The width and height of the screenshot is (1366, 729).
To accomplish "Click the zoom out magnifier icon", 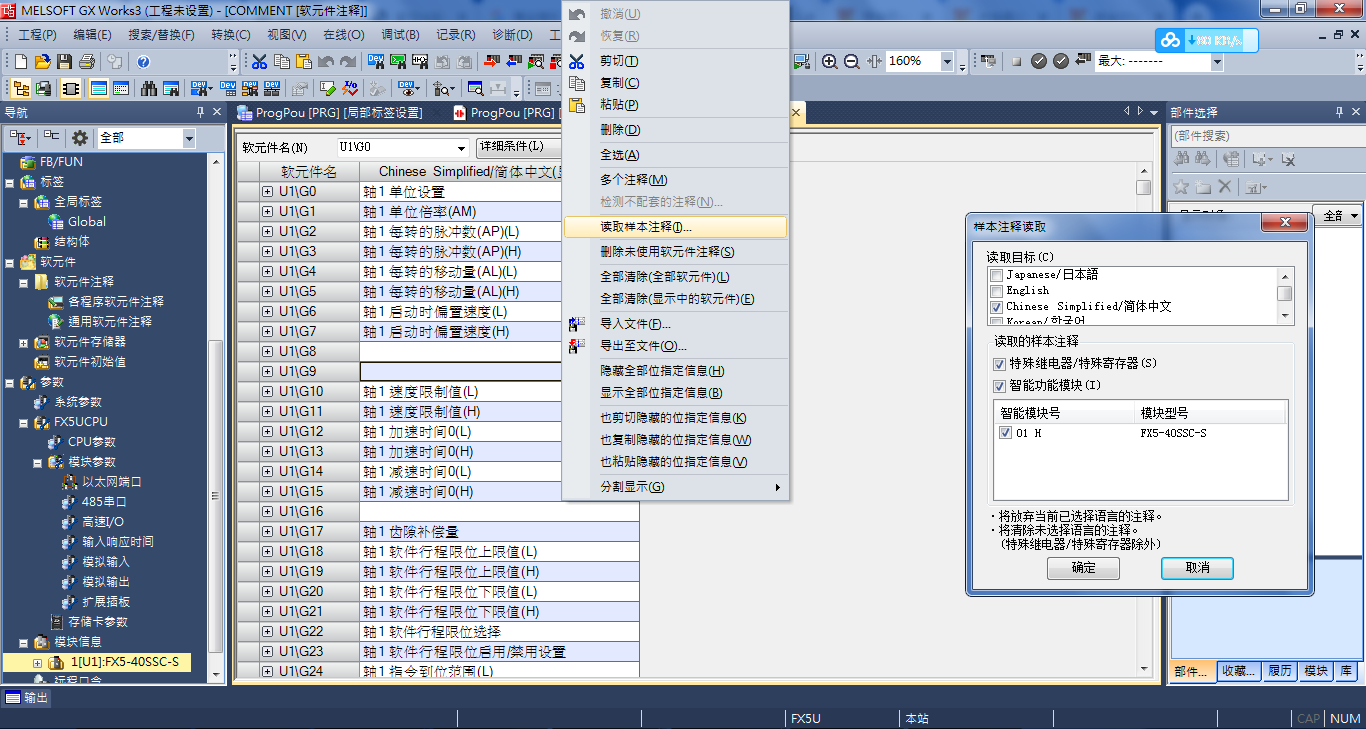I will click(x=851, y=61).
